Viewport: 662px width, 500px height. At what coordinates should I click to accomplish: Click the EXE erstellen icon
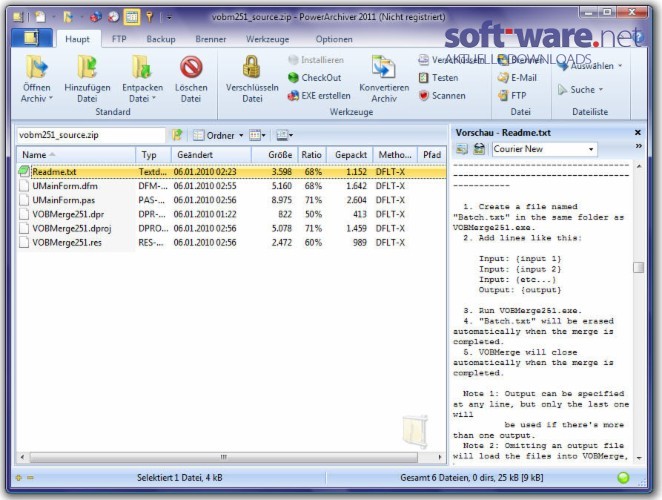293,96
